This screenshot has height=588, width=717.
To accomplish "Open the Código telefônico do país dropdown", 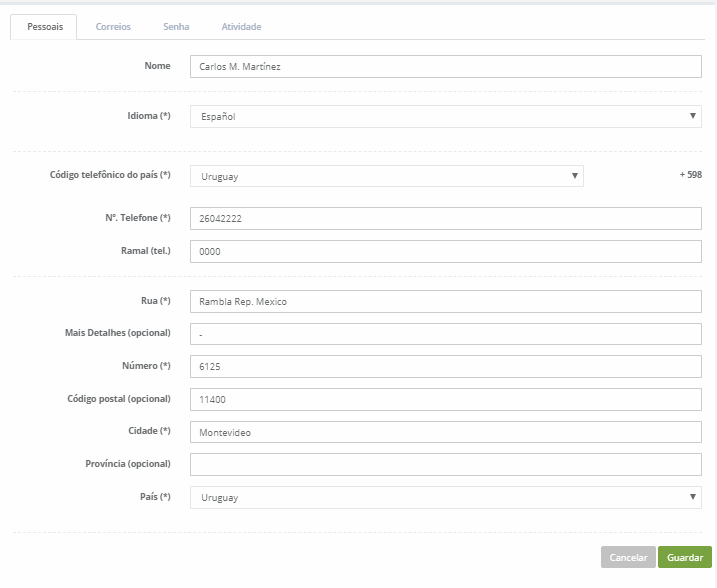I will click(x=385, y=177).
